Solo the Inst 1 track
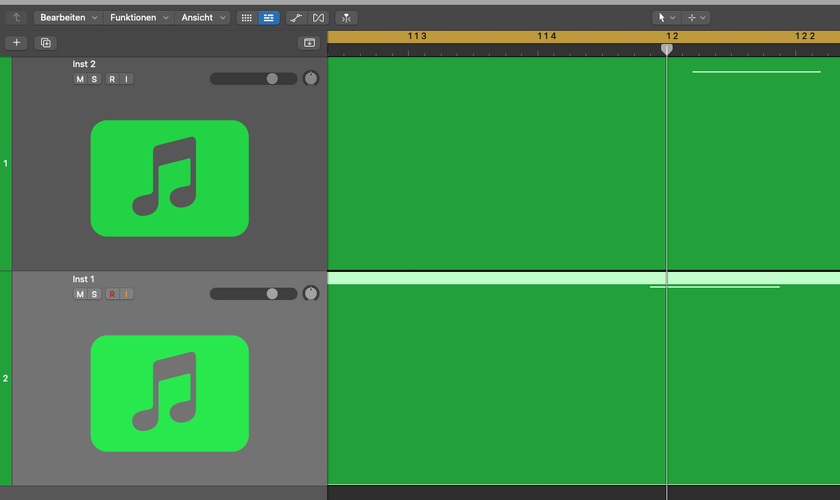 (x=94, y=294)
